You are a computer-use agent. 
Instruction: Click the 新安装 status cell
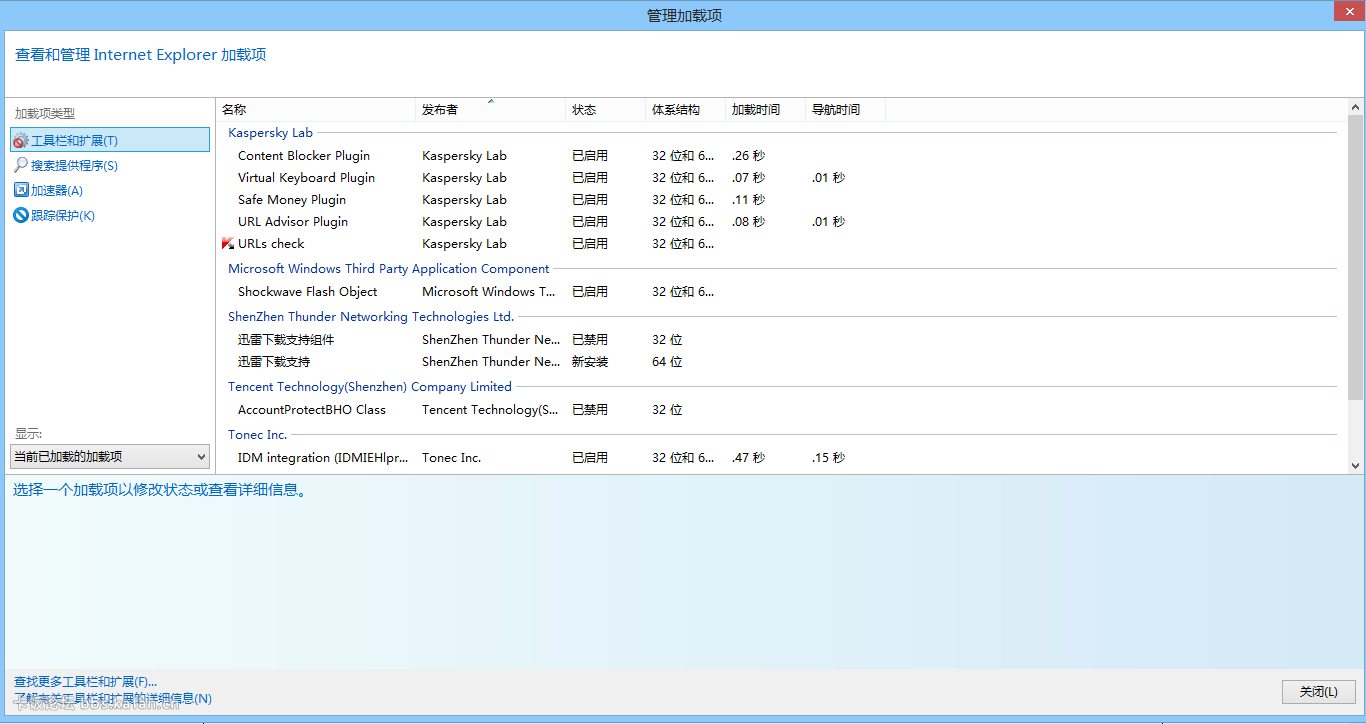pyautogui.click(x=590, y=361)
